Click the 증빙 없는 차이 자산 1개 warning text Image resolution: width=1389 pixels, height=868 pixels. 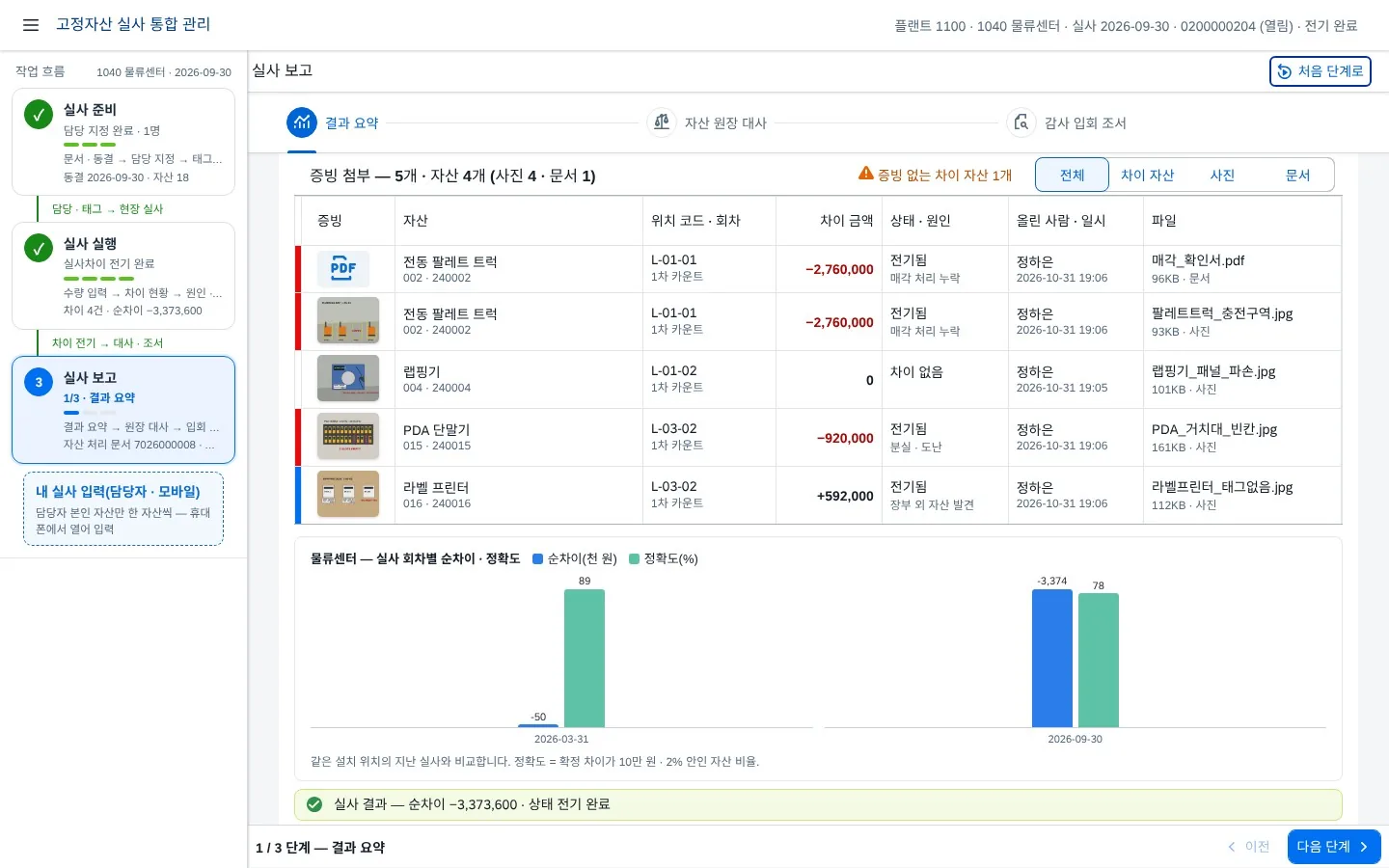pyautogui.click(x=944, y=175)
